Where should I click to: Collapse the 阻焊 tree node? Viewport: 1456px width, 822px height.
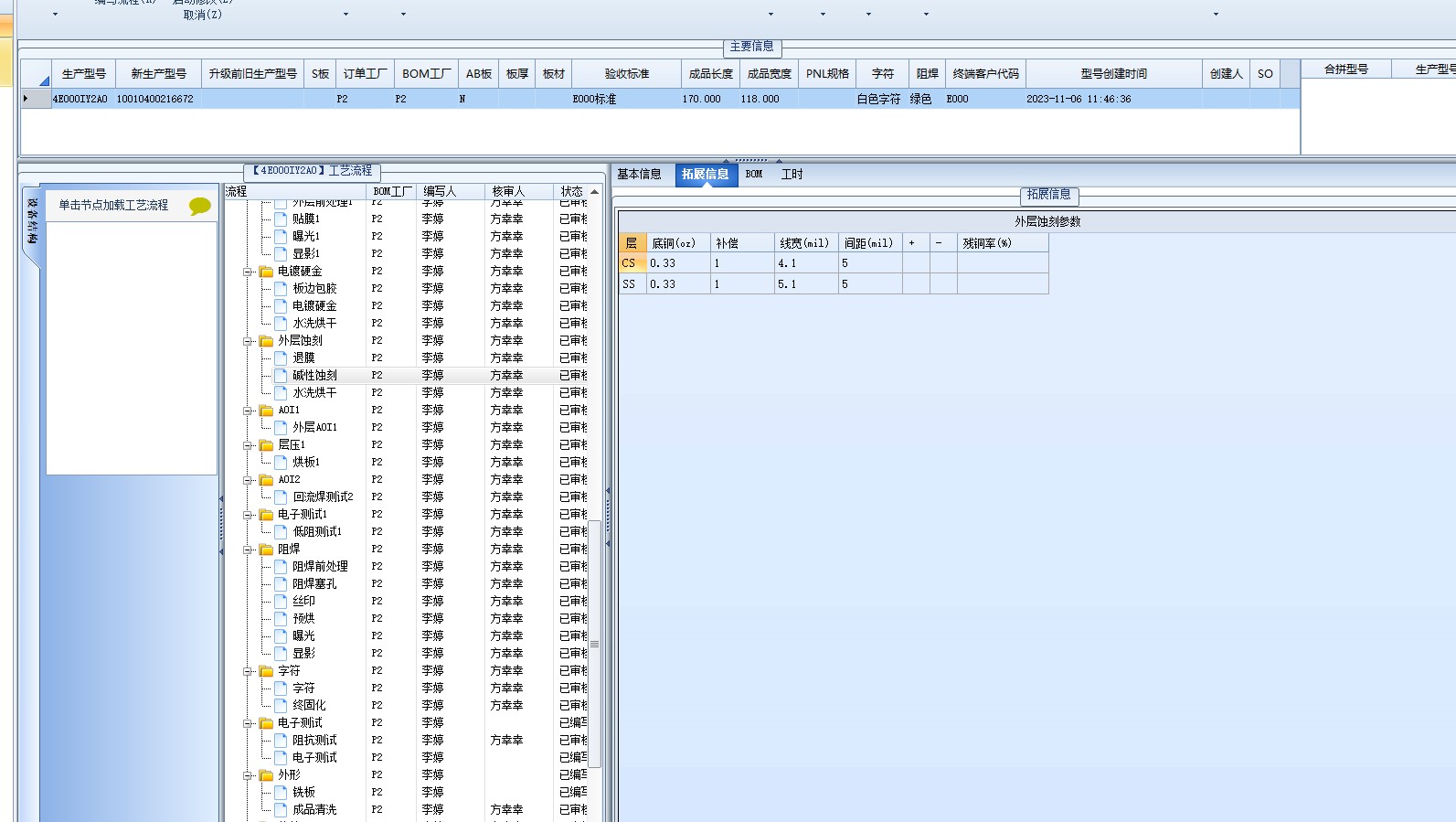(x=248, y=550)
